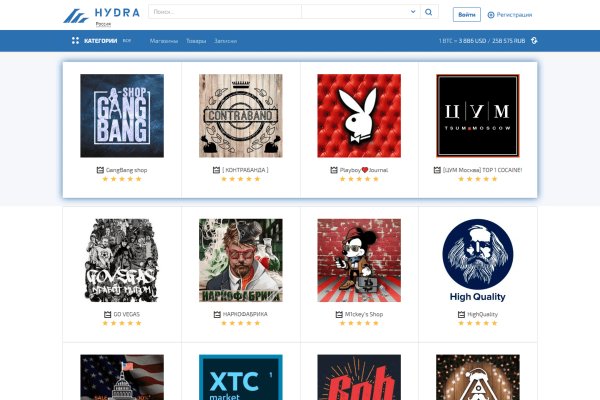Image resolution: width=600 pixels, height=400 pixels.
Task: Open the Товары menu item
Action: tap(196, 41)
